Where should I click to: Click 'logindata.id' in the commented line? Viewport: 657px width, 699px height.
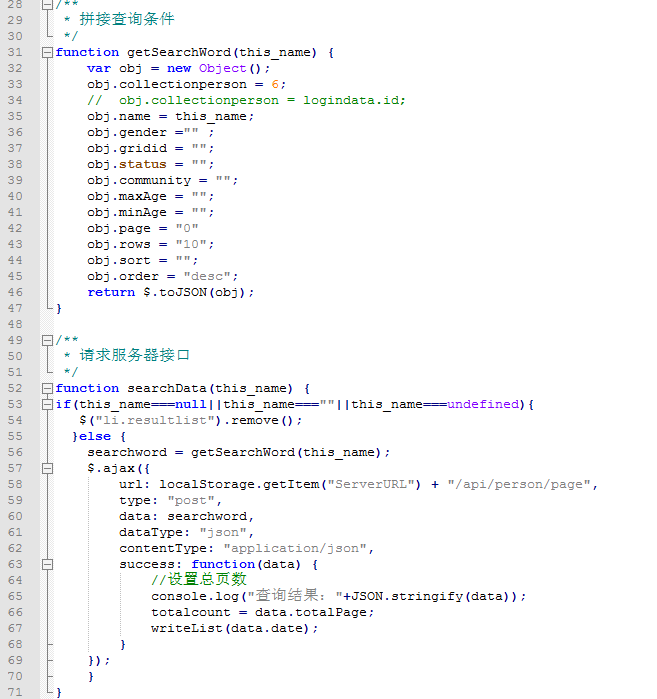pyautogui.click(x=352, y=100)
